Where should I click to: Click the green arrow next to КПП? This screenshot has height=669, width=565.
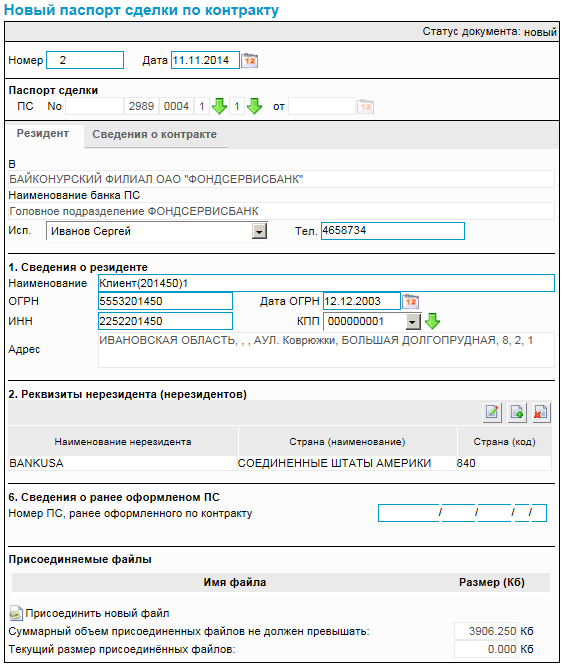coord(432,321)
